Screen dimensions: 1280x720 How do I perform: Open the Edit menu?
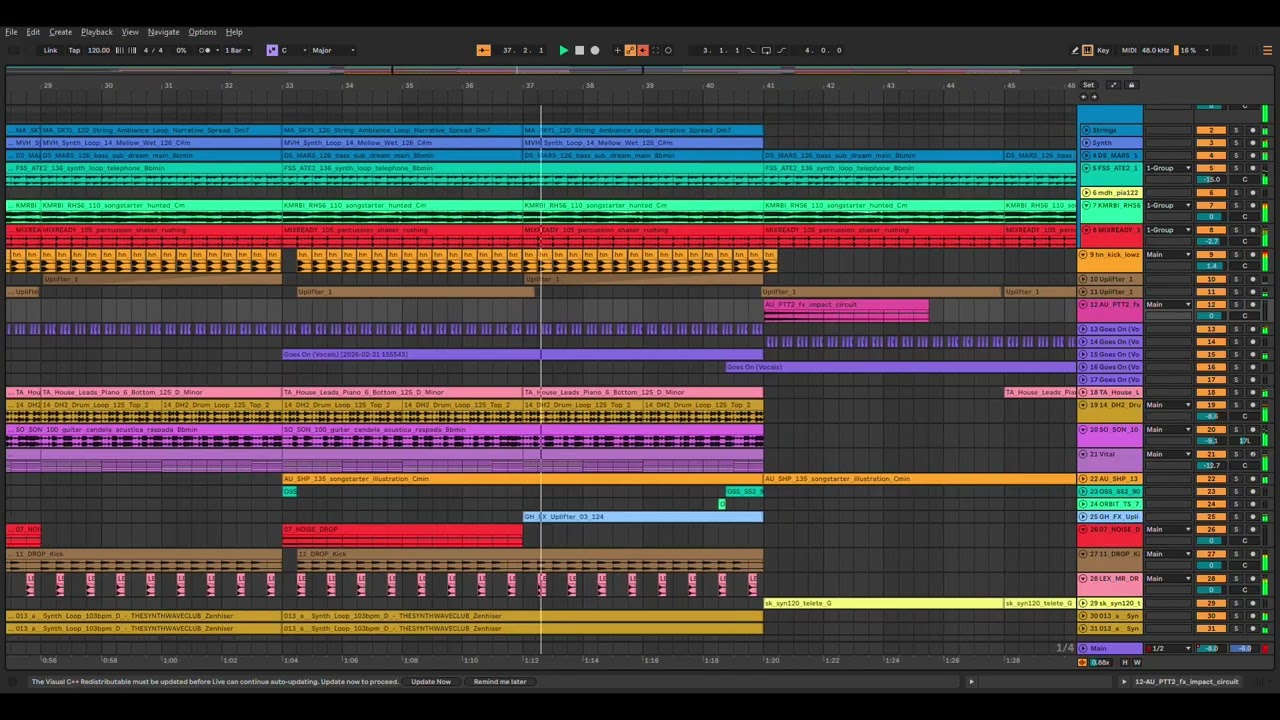(x=33, y=32)
